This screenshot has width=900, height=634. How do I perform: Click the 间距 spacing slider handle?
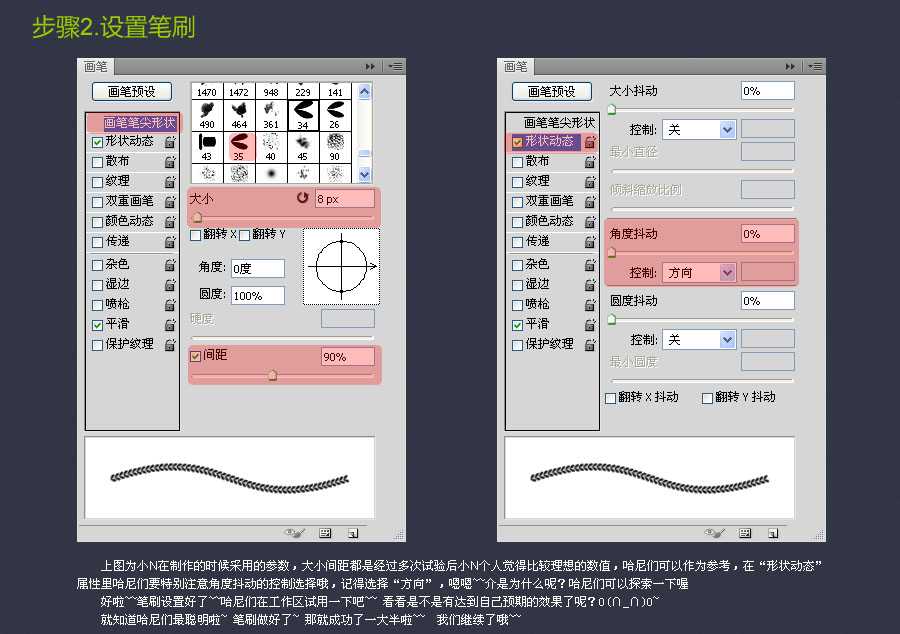pos(273,375)
